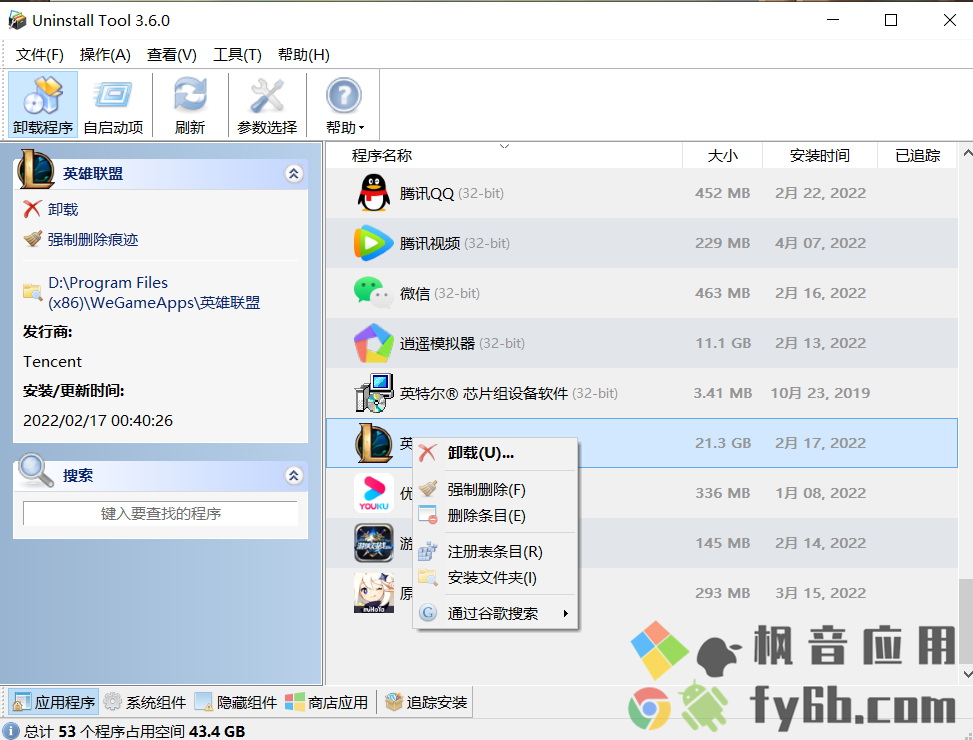Click the folder icon beside the install path
Image resolution: width=973 pixels, height=740 pixels.
click(x=32, y=291)
